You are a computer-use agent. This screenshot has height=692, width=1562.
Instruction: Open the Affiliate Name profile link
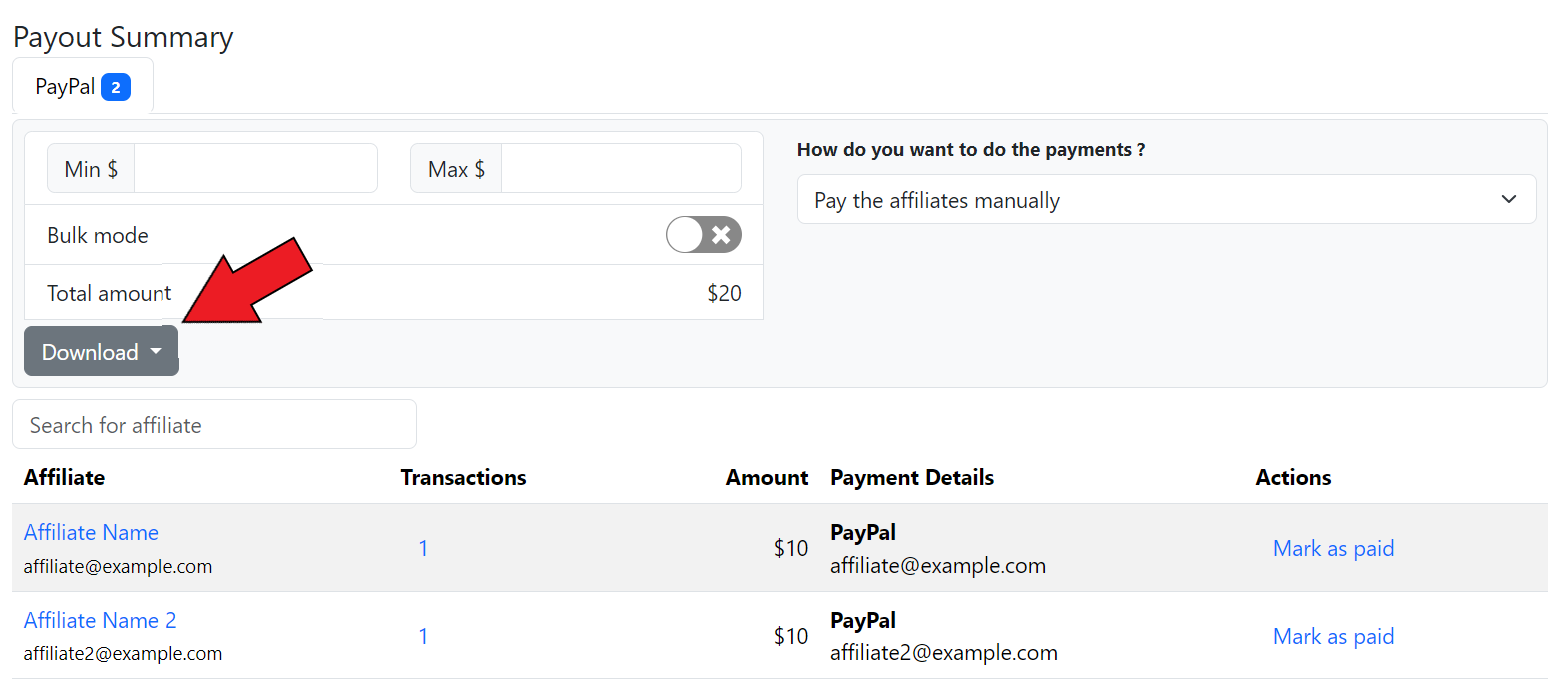click(x=91, y=532)
